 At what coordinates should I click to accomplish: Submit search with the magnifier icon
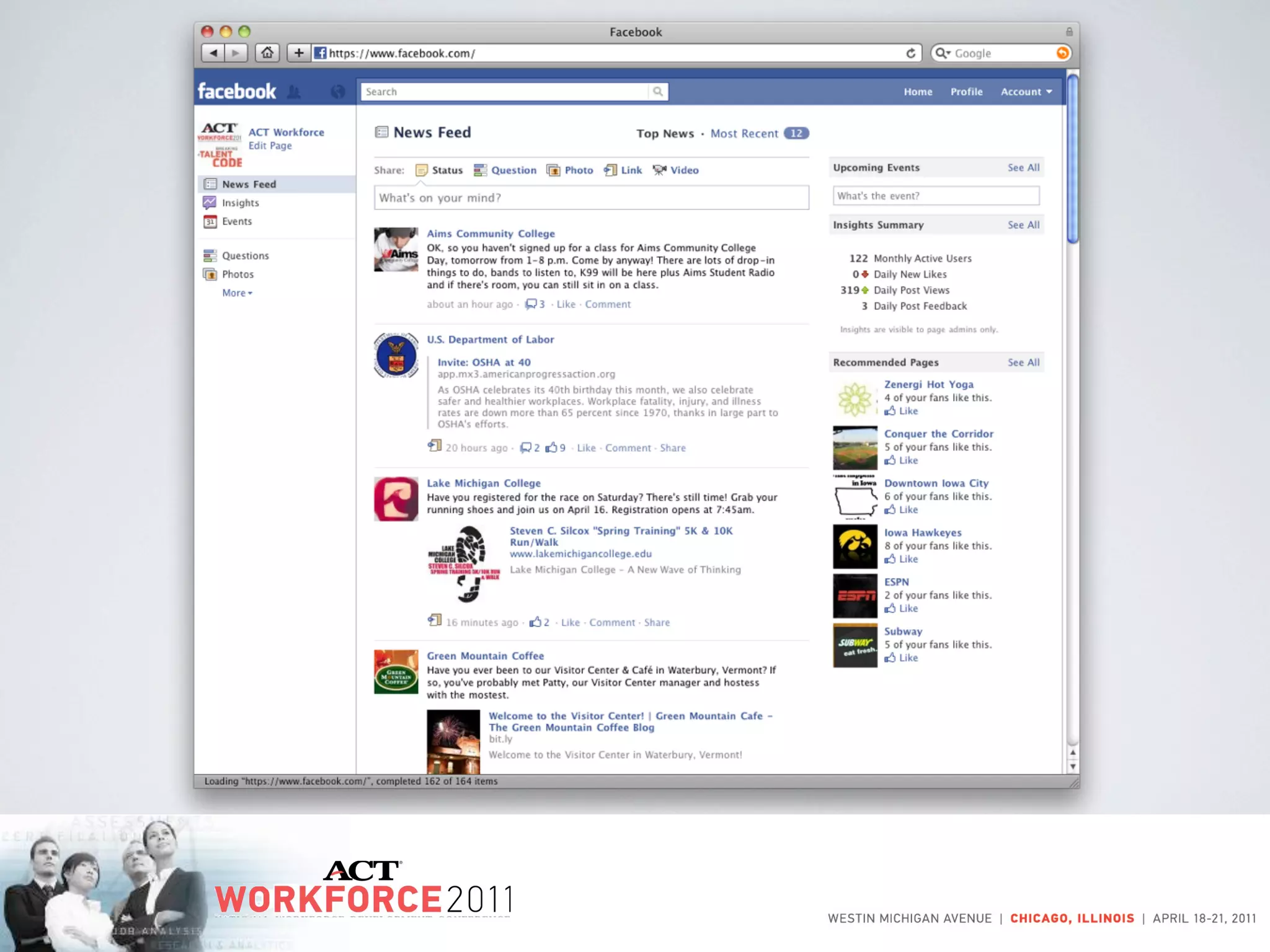[x=658, y=92]
